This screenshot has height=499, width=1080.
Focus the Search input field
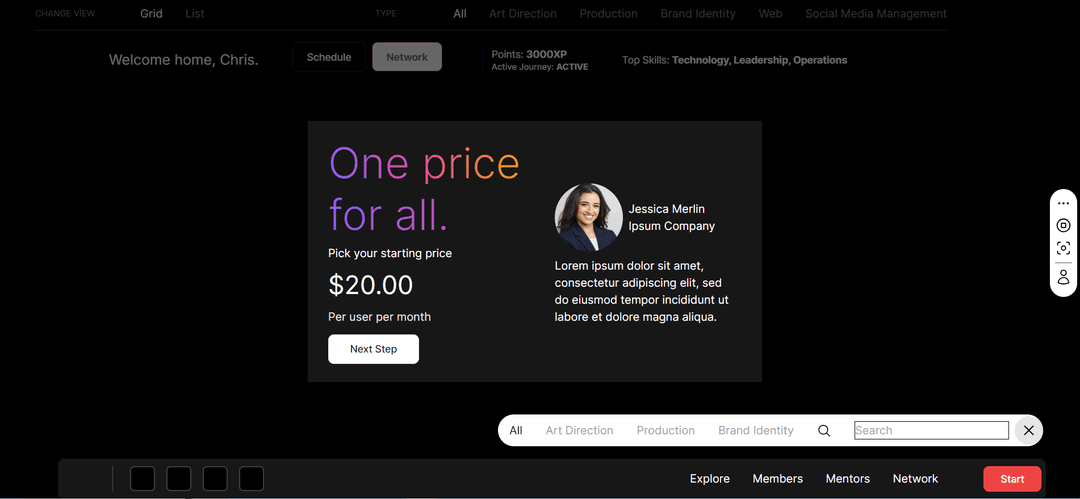point(931,431)
